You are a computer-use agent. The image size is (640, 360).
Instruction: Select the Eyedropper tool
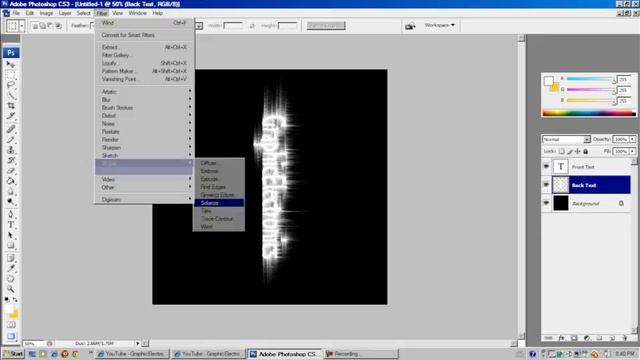(11, 269)
